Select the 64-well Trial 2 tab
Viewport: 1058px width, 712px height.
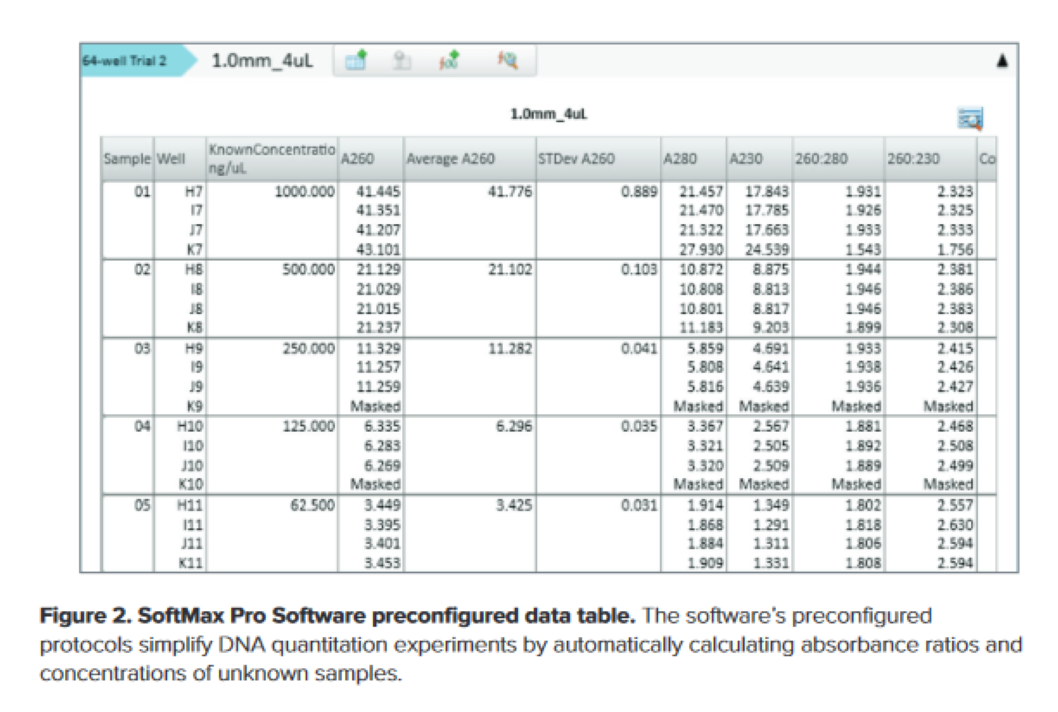point(125,61)
